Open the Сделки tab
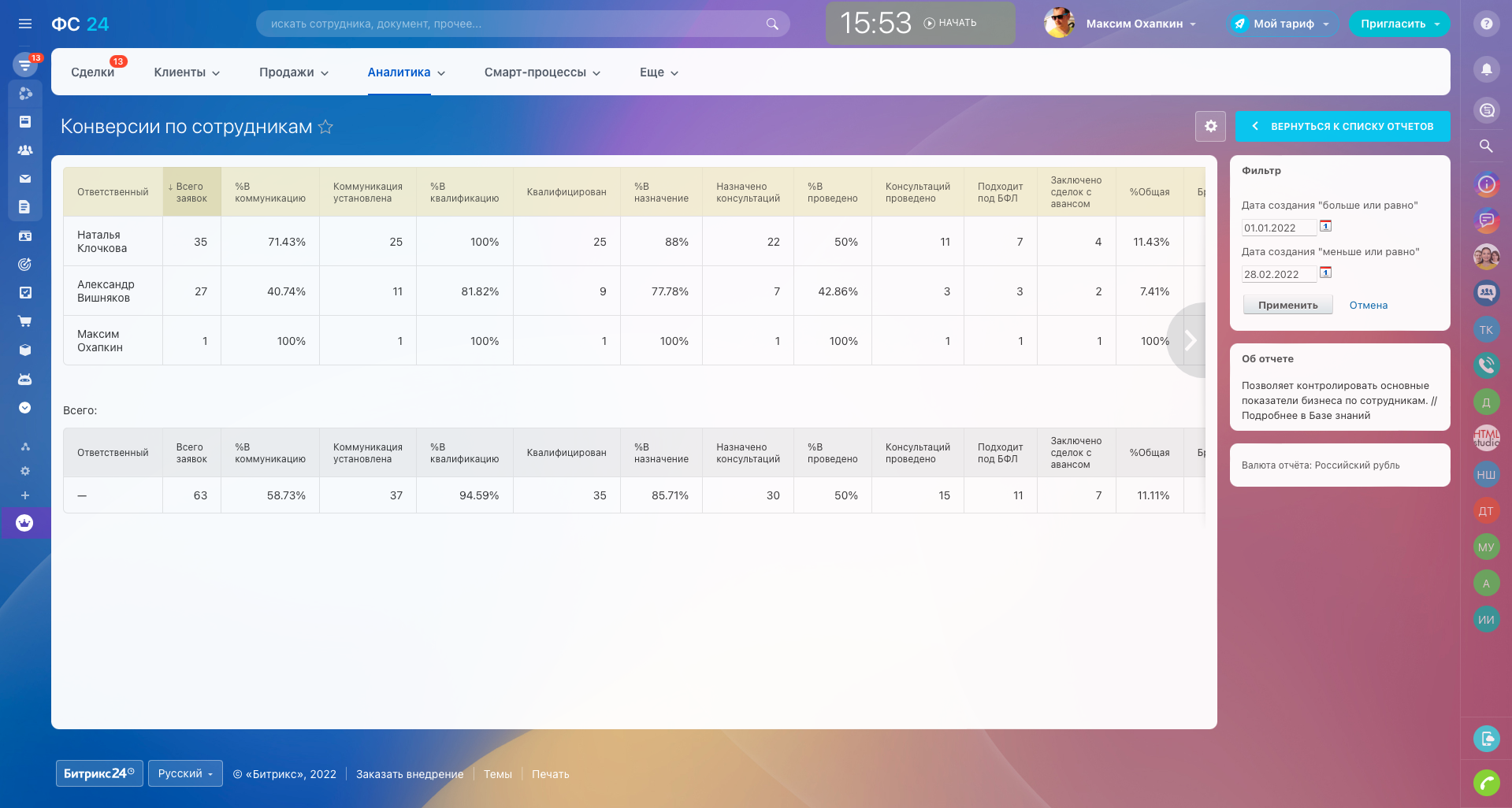 (x=92, y=72)
